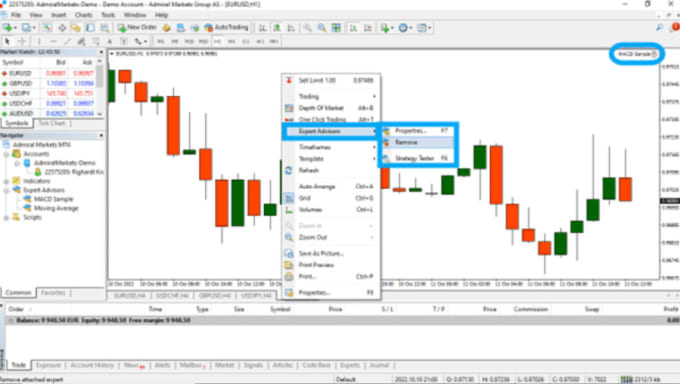Viewport: 680px width, 384px height.
Task: Select the text label A tool
Action: pos(110,41)
